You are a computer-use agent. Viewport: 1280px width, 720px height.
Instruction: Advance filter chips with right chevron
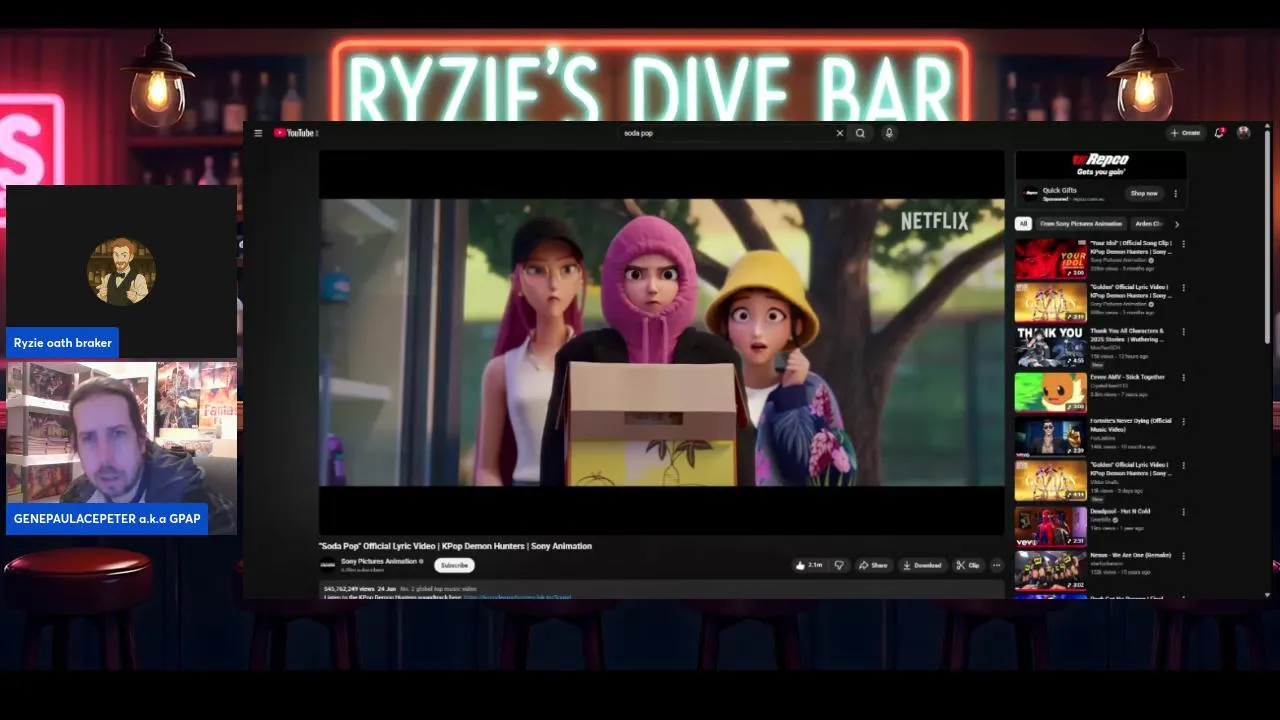[1177, 224]
